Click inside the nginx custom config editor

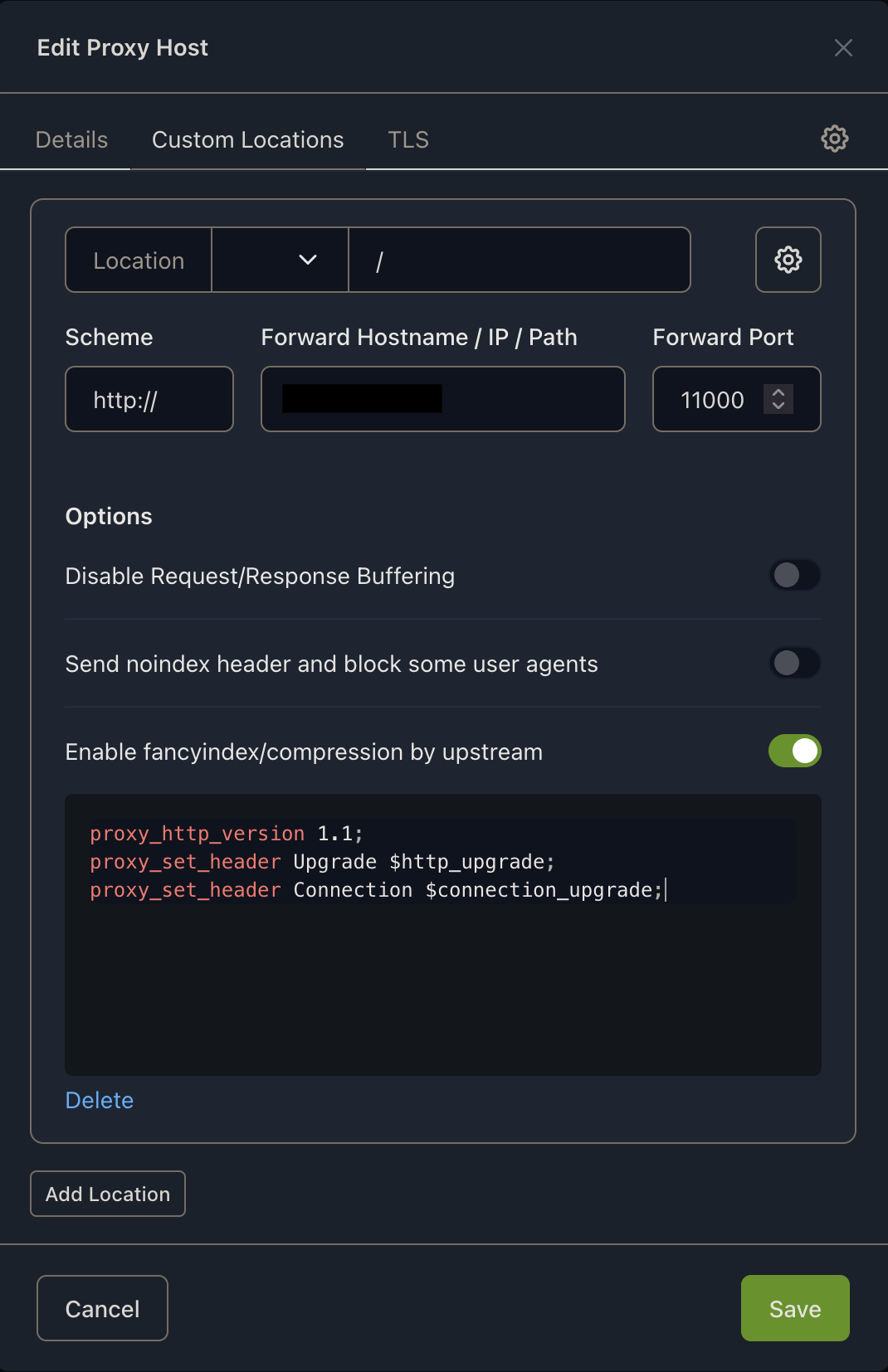pyautogui.click(x=442, y=979)
